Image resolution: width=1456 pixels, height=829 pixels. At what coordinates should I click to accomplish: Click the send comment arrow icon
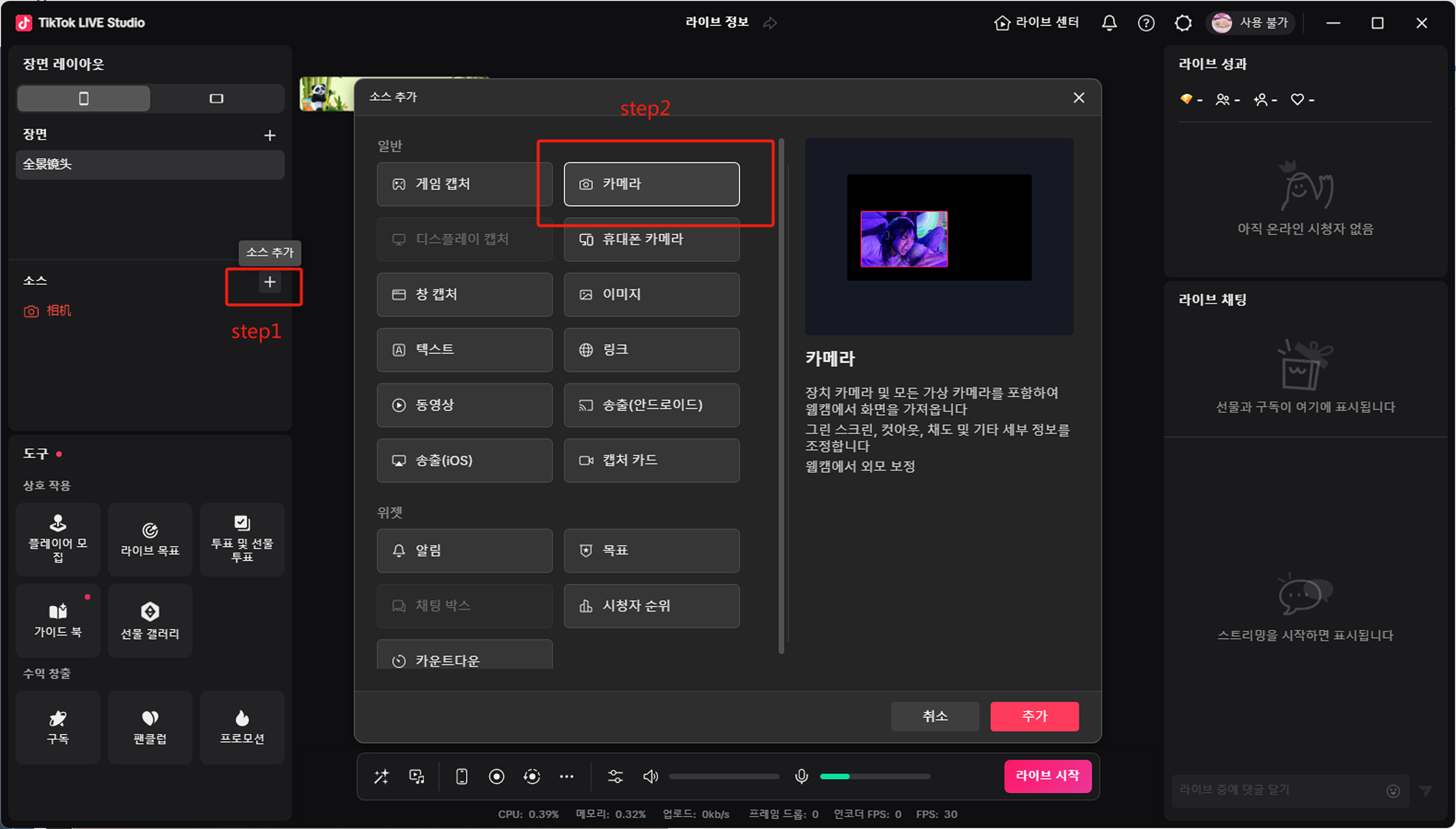(x=1425, y=791)
